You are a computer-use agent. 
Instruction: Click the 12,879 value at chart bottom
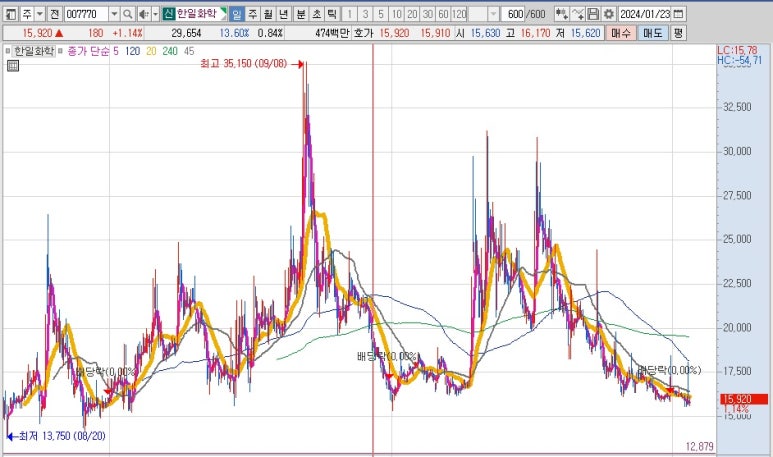click(700, 446)
